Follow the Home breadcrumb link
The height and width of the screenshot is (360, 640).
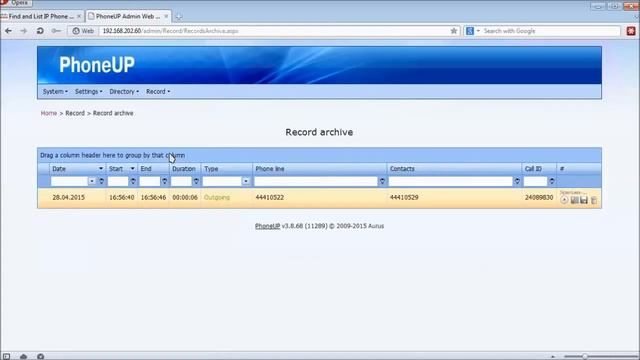click(x=49, y=113)
